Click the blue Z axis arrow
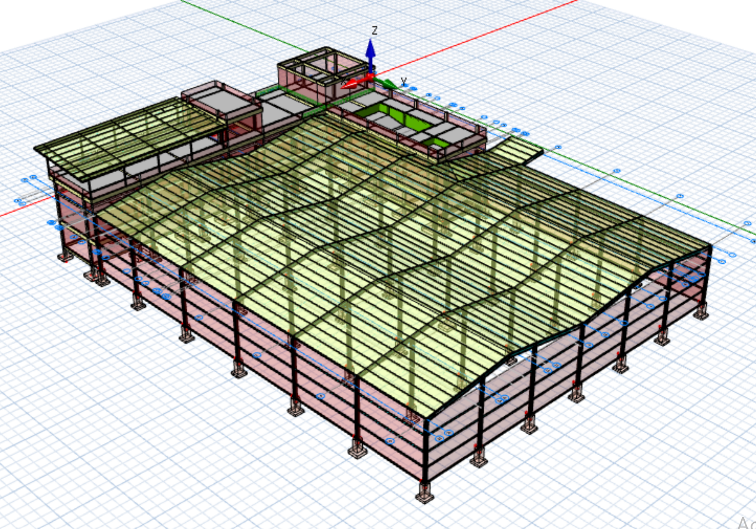The image size is (756, 529). tap(370, 54)
